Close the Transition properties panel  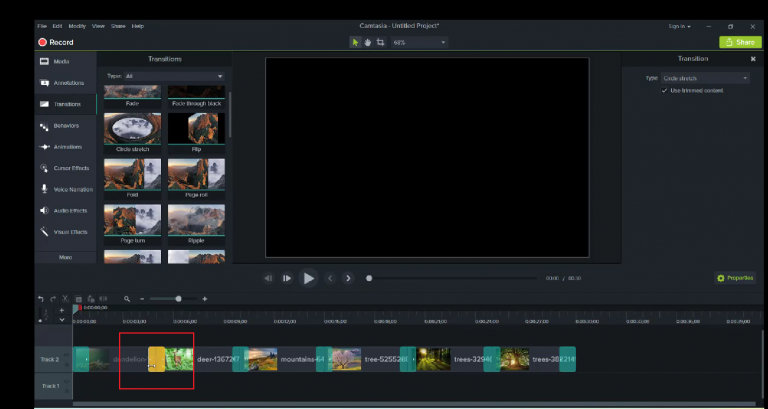(753, 59)
